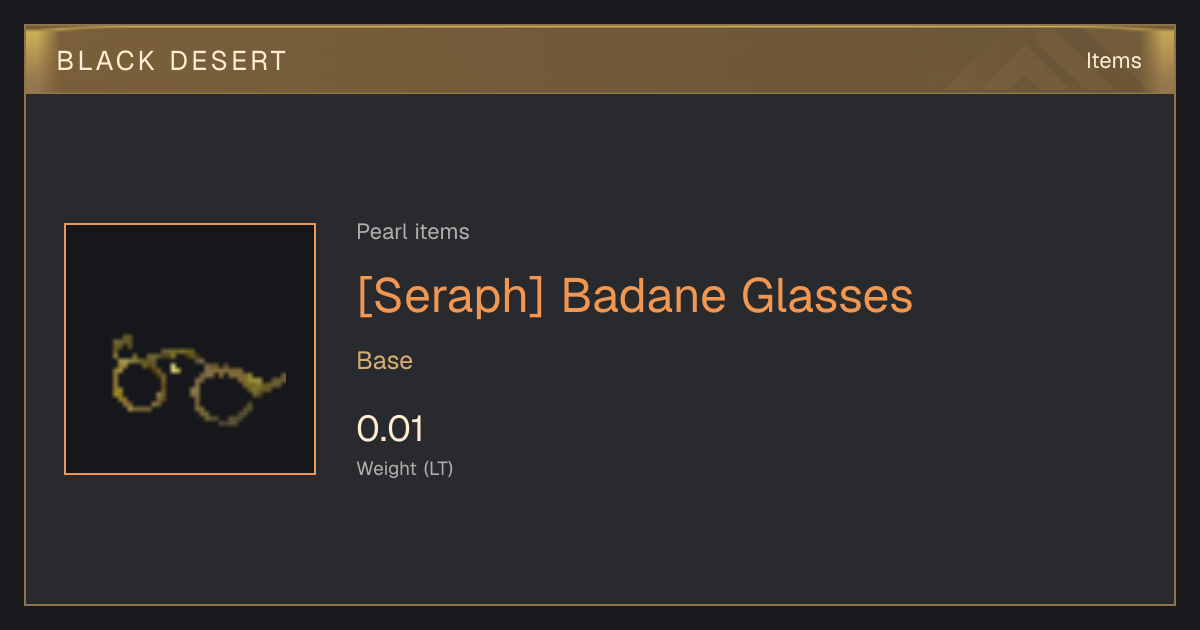Click the Weight (LT) caption
This screenshot has height=630, width=1200.
405,469
